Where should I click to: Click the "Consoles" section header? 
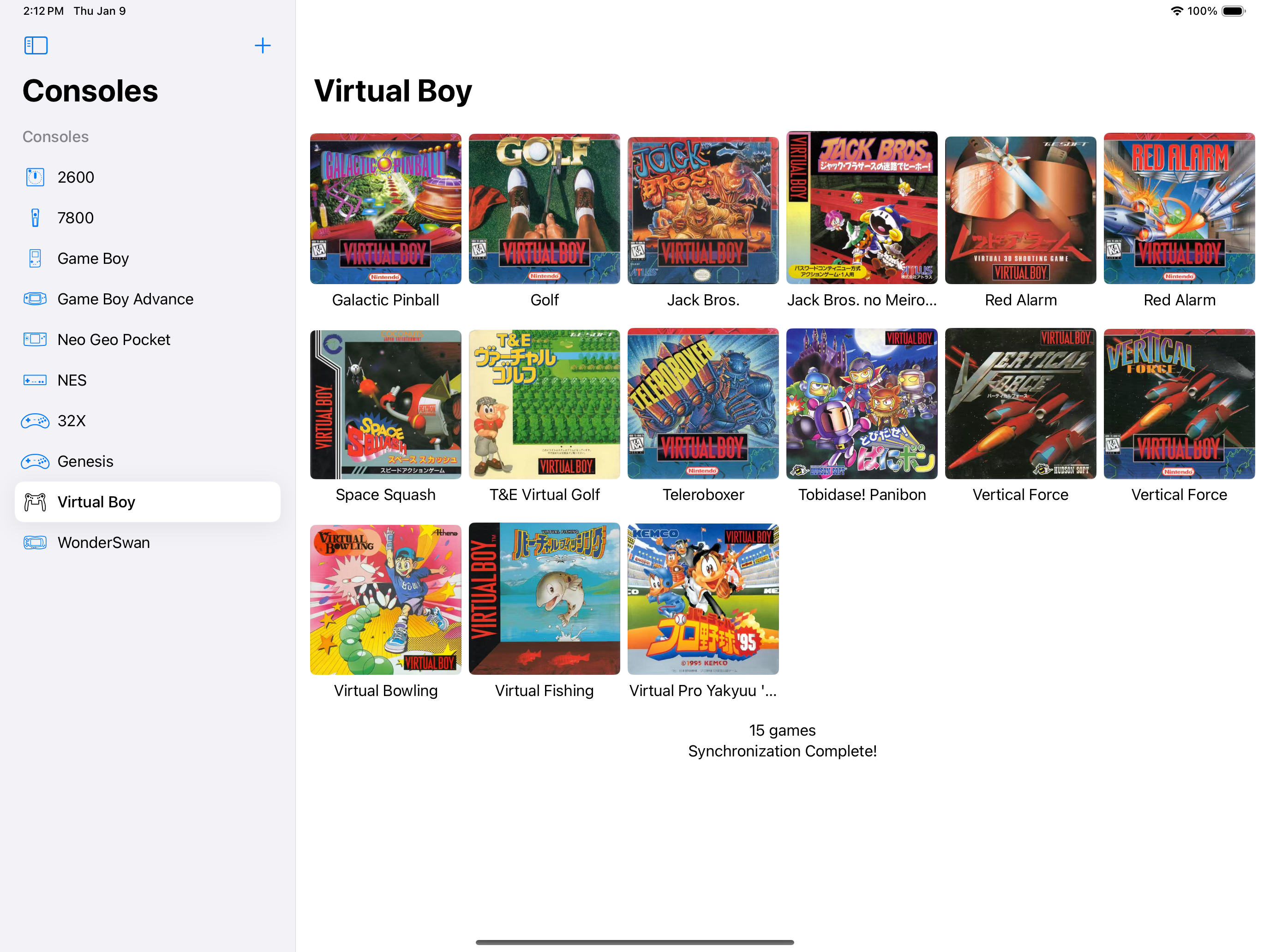(56, 137)
